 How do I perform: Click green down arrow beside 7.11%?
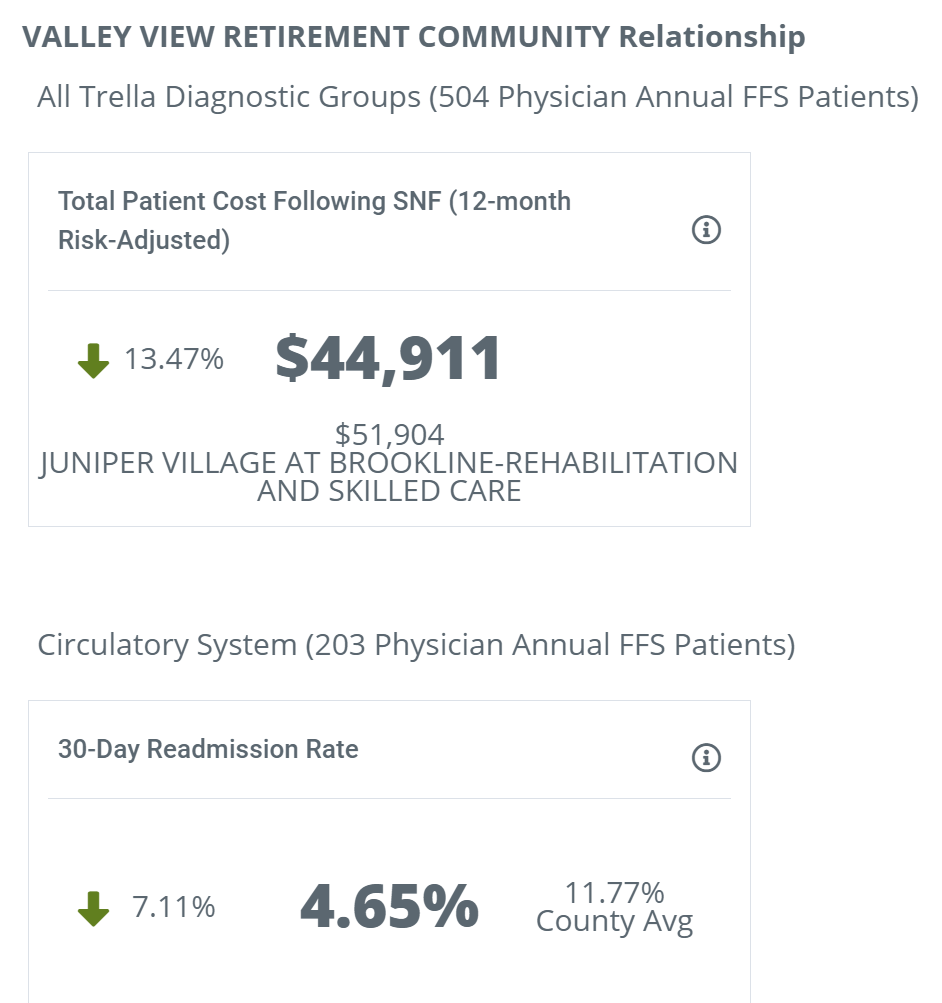pos(93,908)
